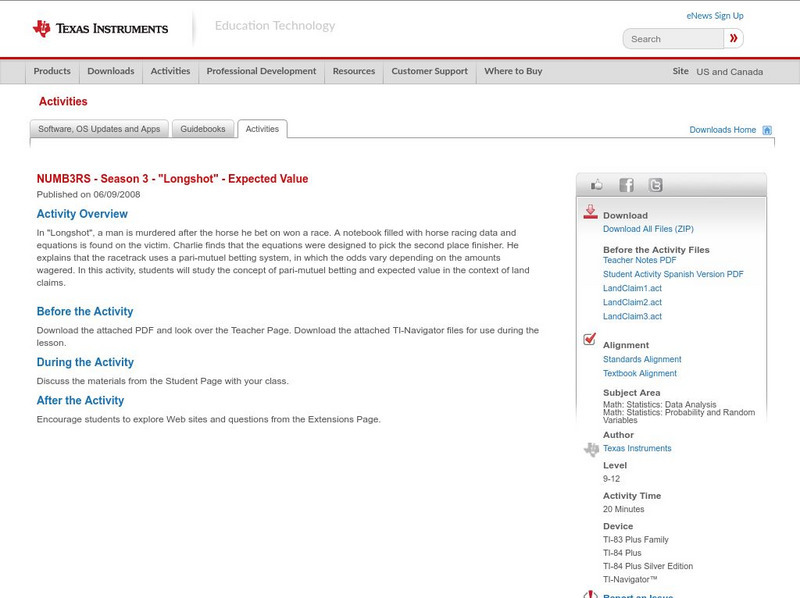Click the Texas Instruments logo
Image resolution: width=800 pixels, height=598 pixels.
pos(100,29)
